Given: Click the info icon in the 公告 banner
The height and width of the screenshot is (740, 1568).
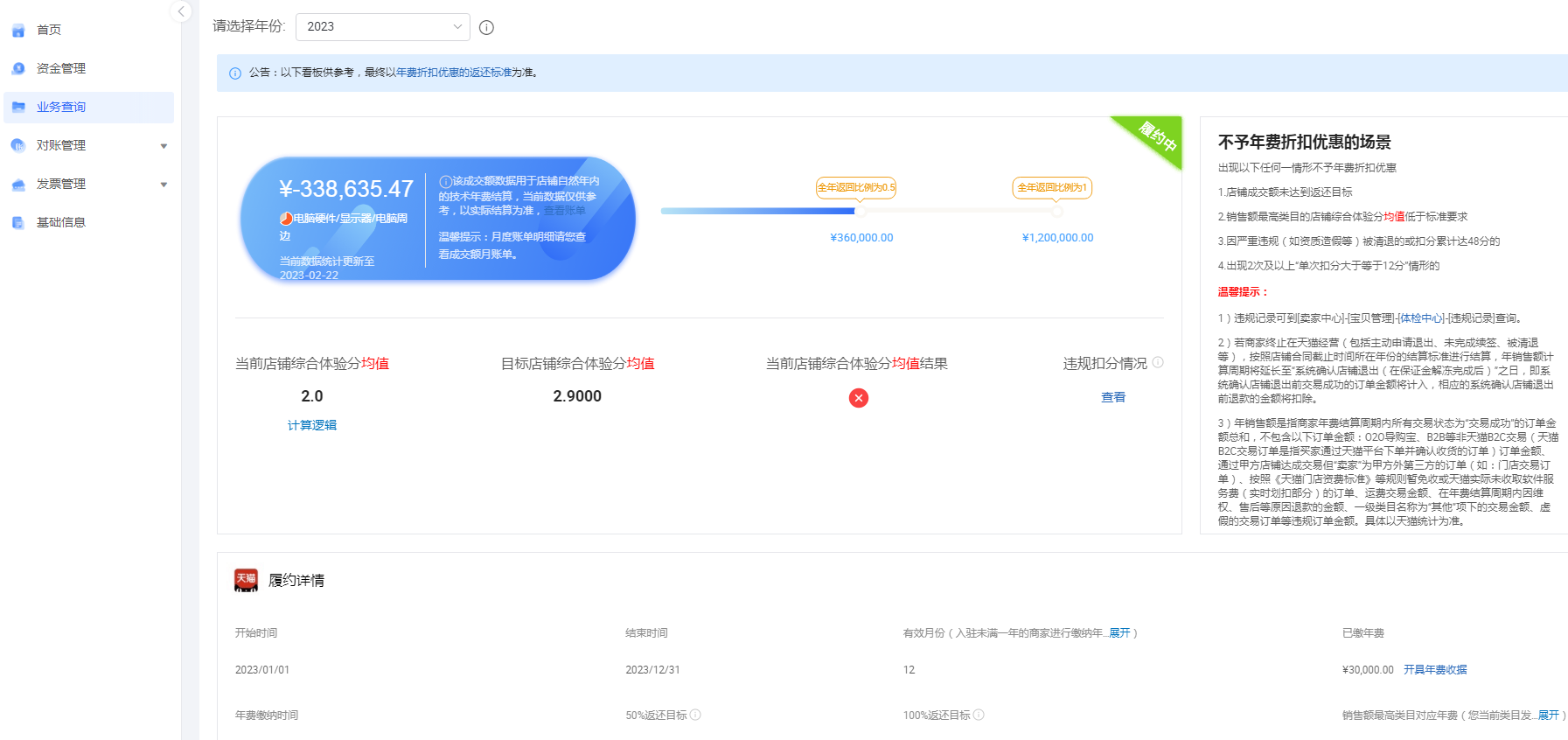Looking at the screenshot, I should (x=235, y=73).
